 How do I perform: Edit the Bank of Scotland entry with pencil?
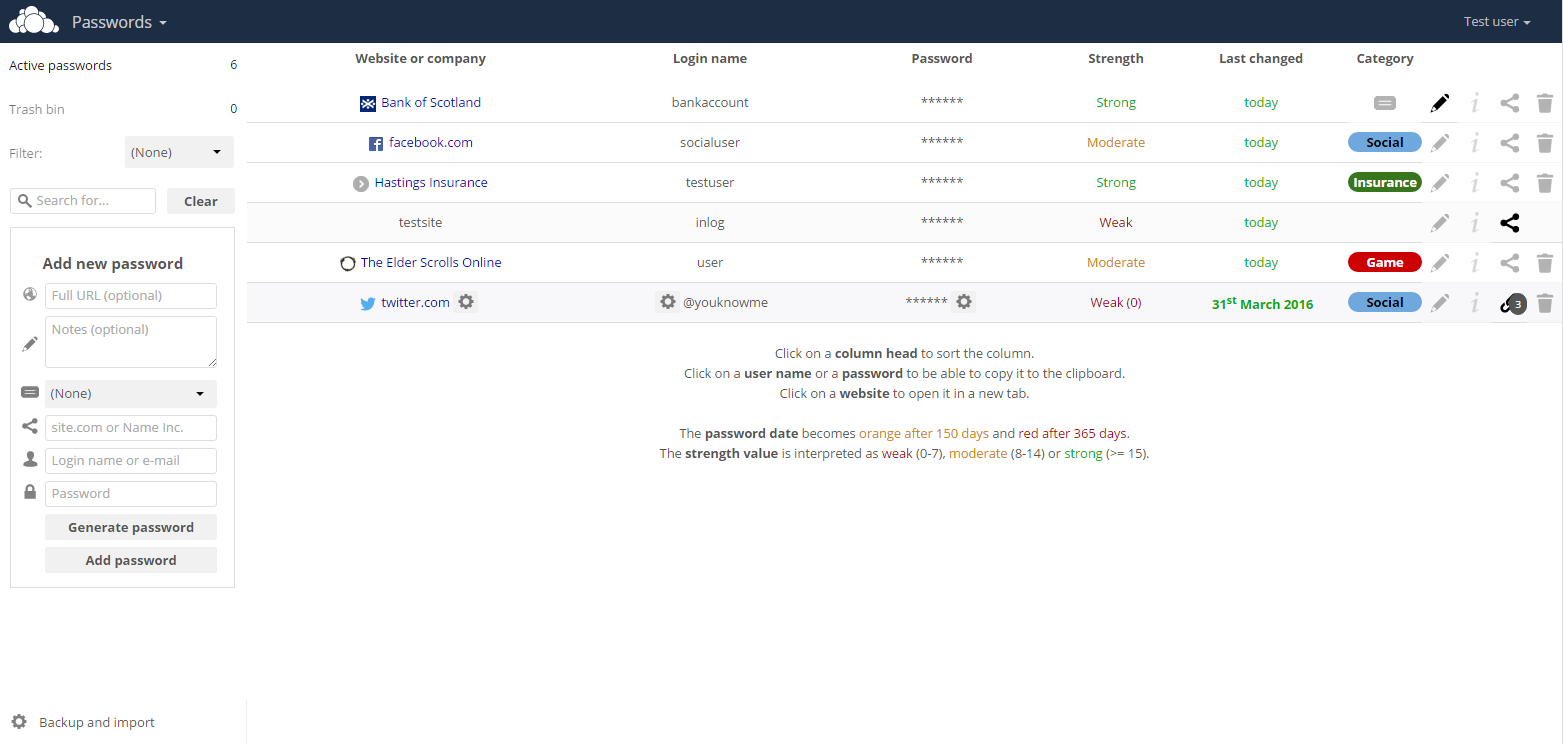(1440, 102)
